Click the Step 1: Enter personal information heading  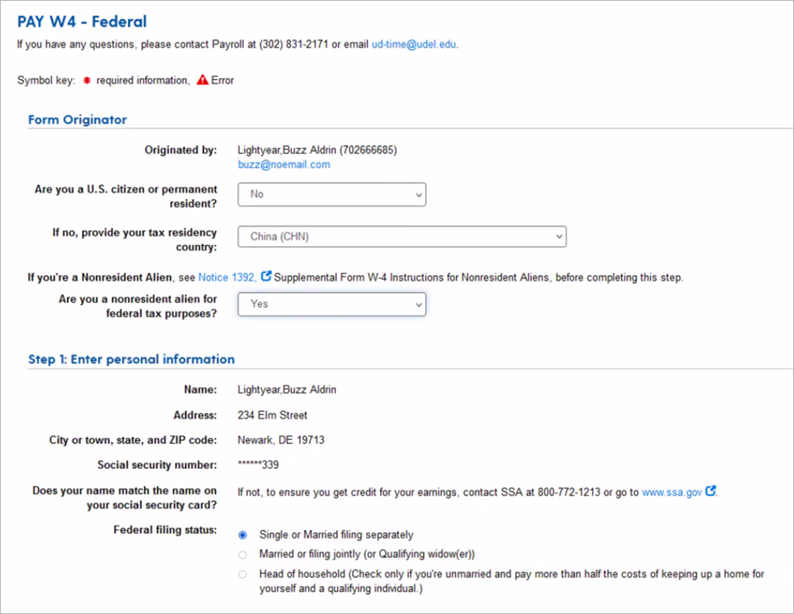click(131, 359)
